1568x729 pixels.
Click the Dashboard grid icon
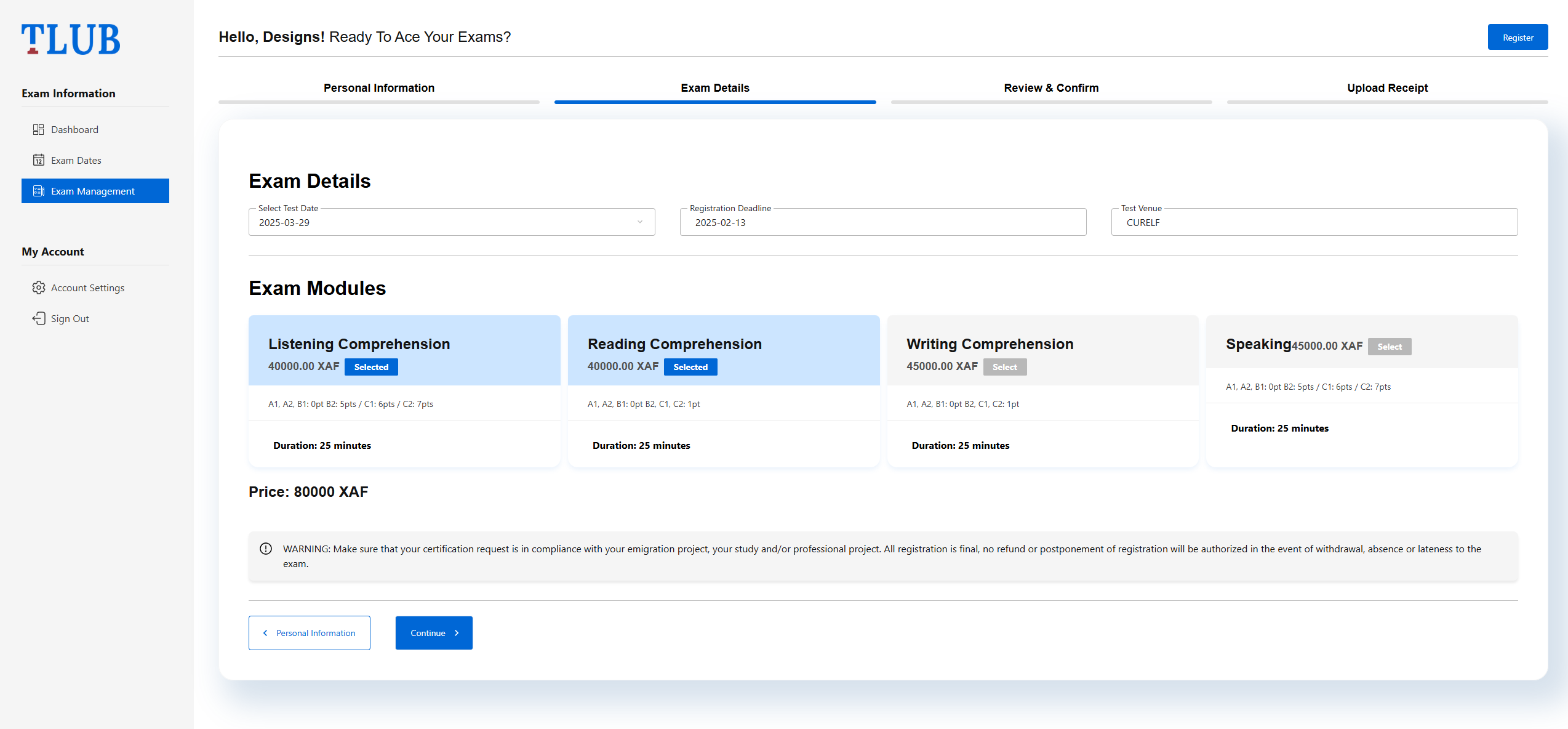click(x=38, y=129)
